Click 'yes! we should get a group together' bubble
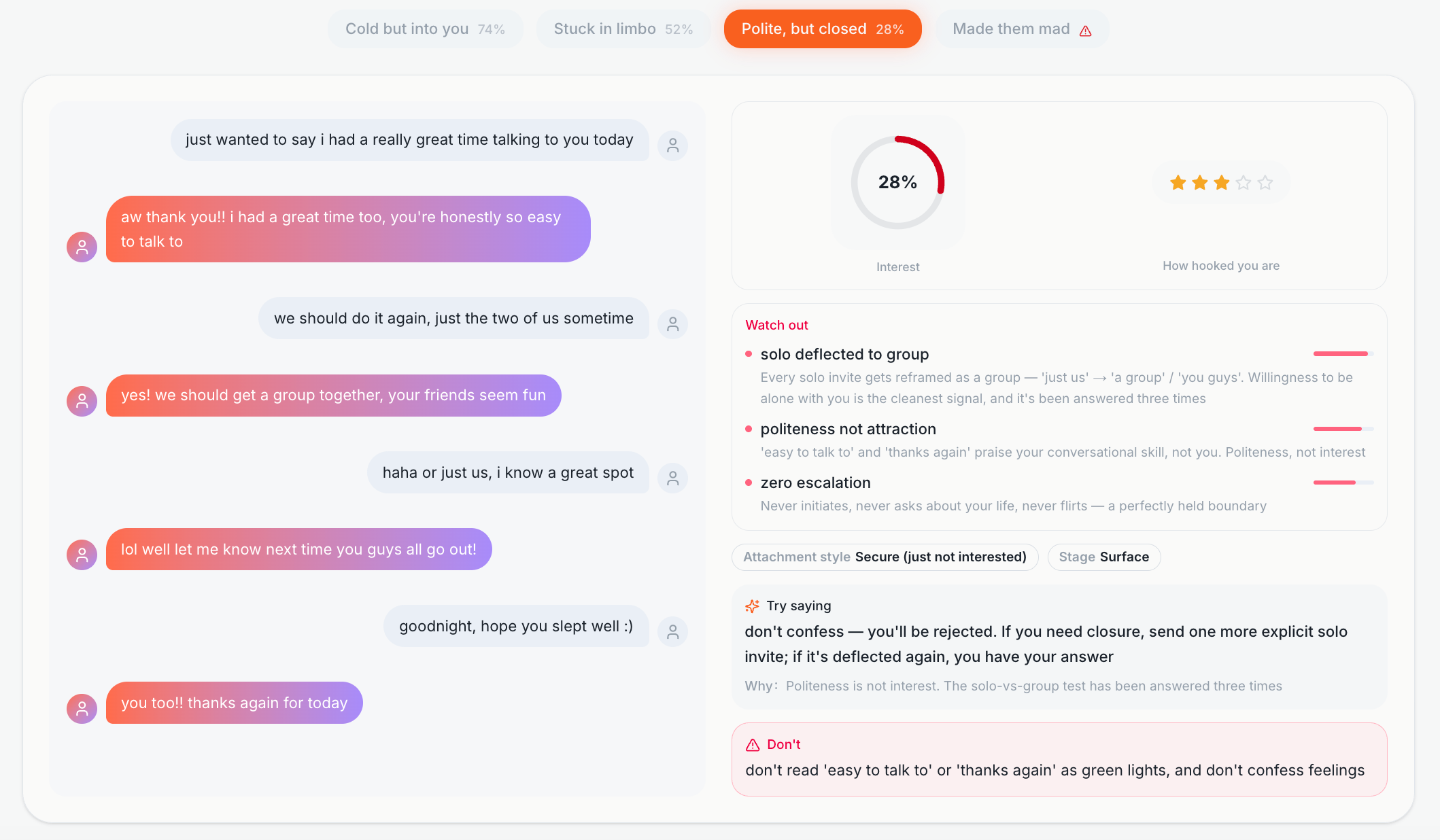This screenshot has height=840, width=1440. click(333, 396)
